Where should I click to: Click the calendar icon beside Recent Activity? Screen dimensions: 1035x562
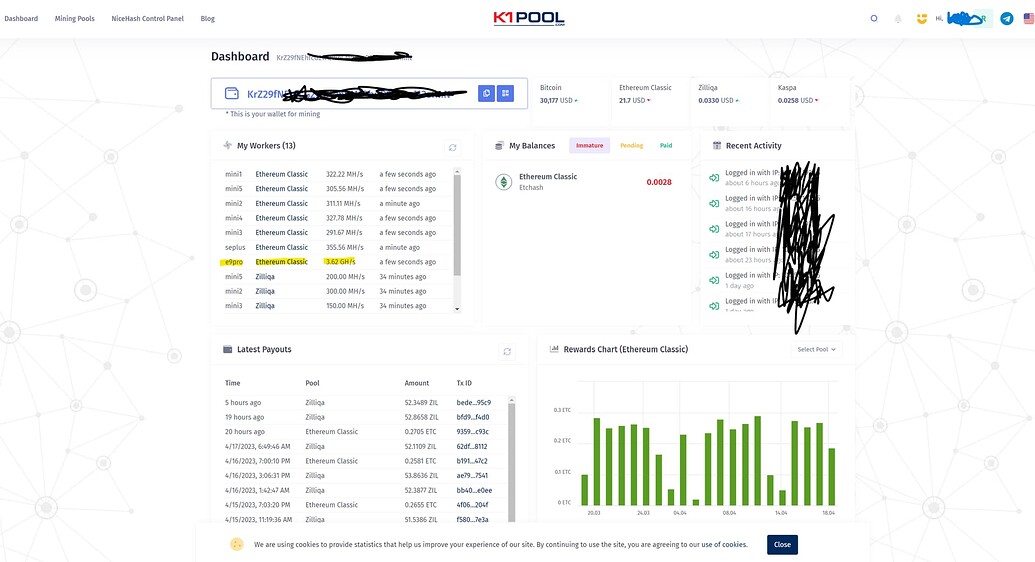coord(717,145)
